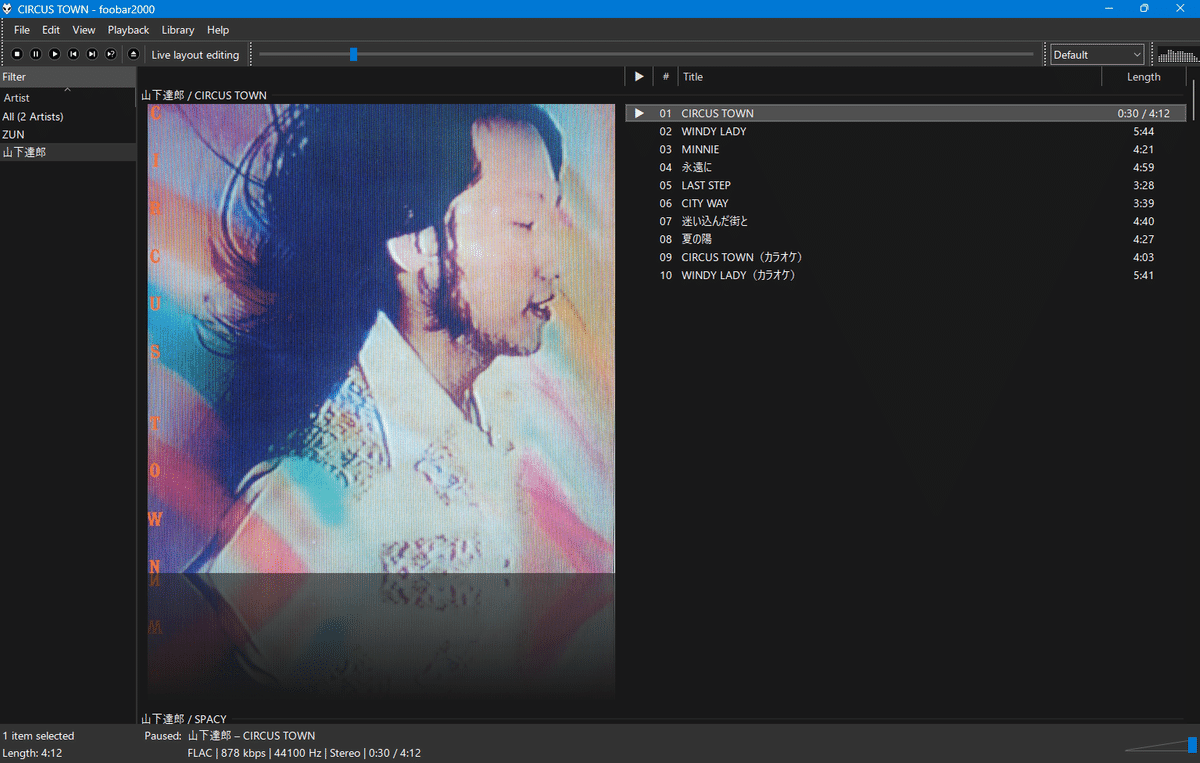Click the Filter panel header

[x=68, y=77]
